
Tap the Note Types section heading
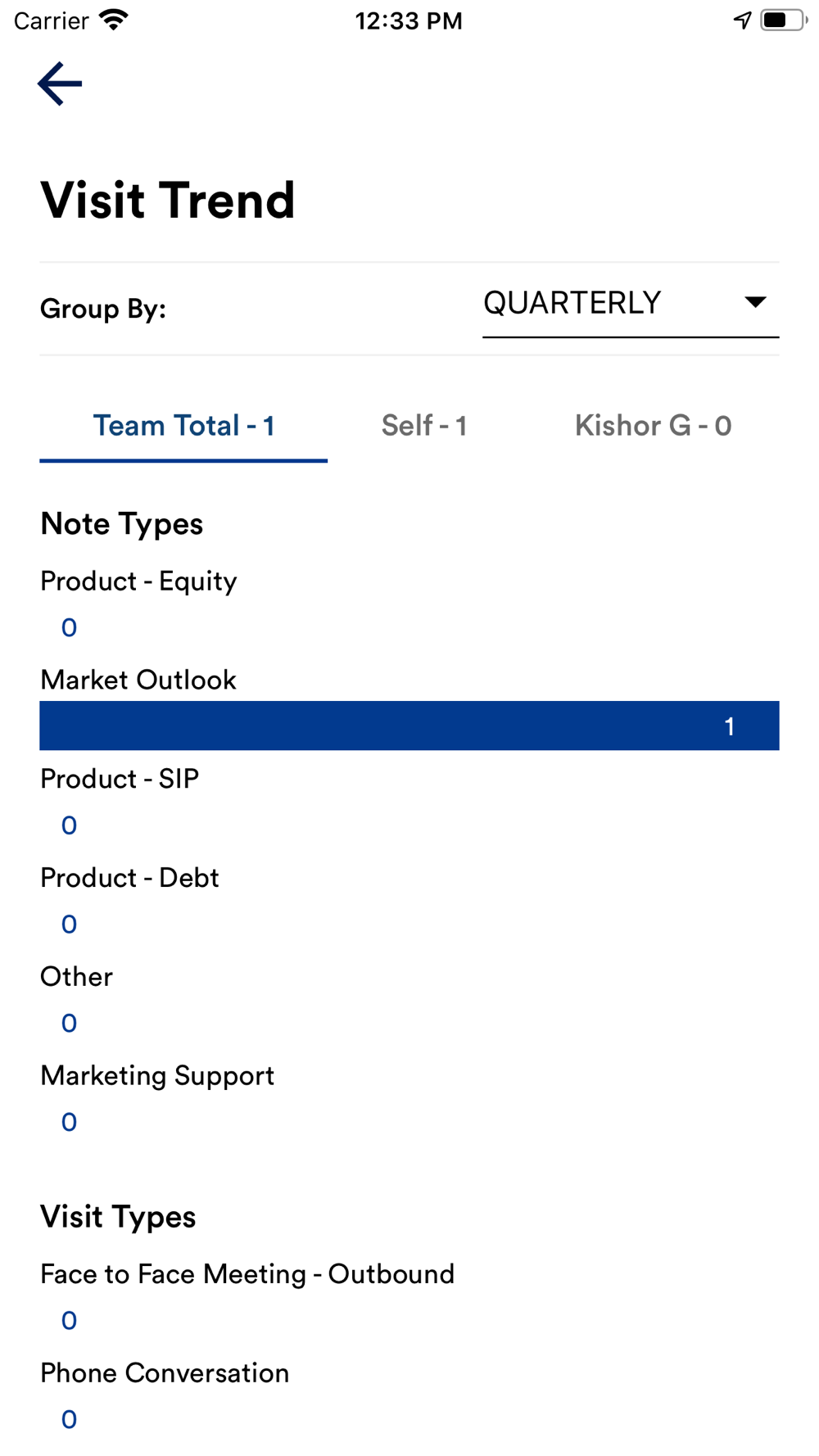[x=122, y=524]
